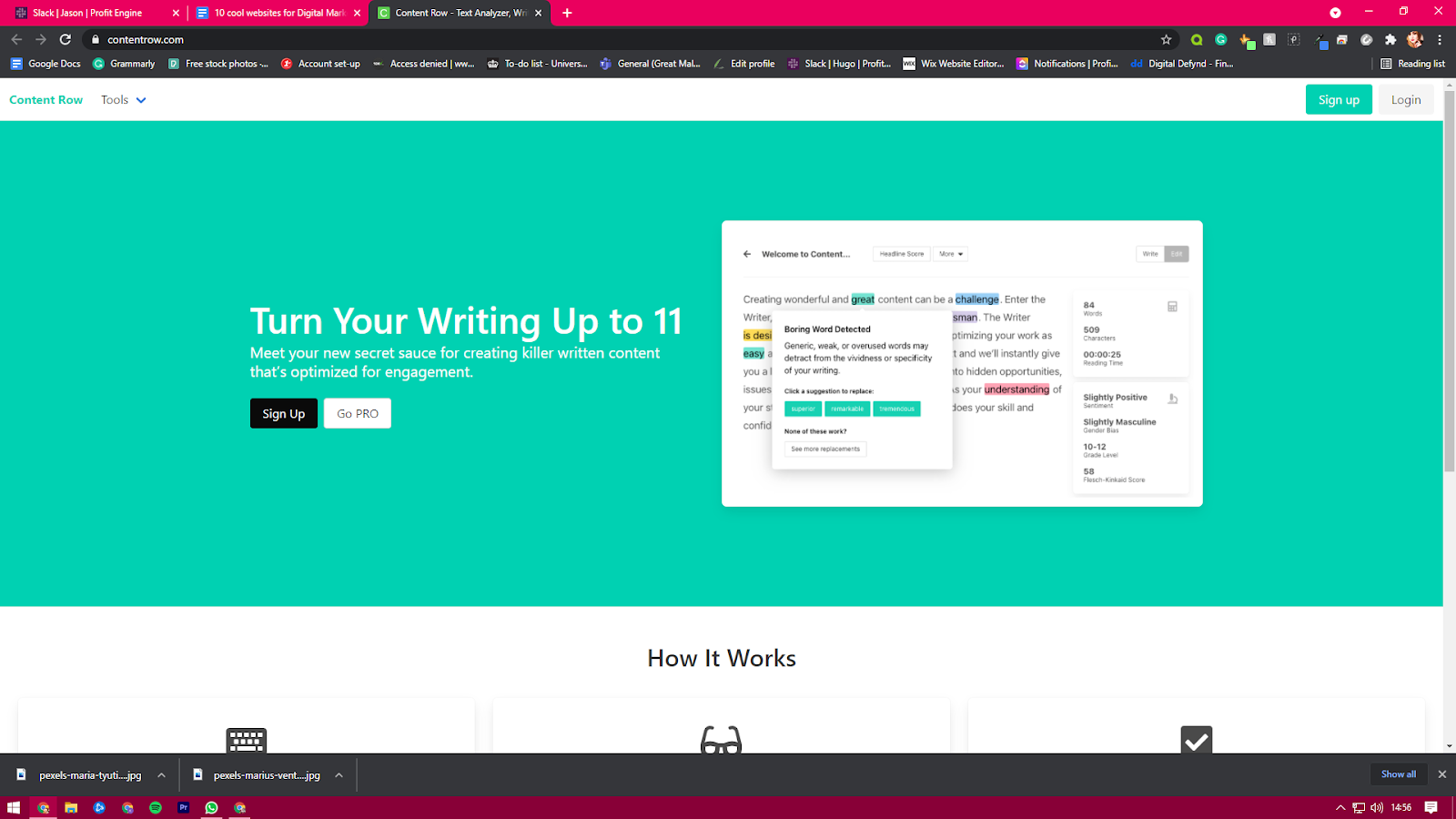Viewport: 1456px width, 819px height.
Task: Open the Grammarly extension icon in toolbar
Action: coord(1221,39)
